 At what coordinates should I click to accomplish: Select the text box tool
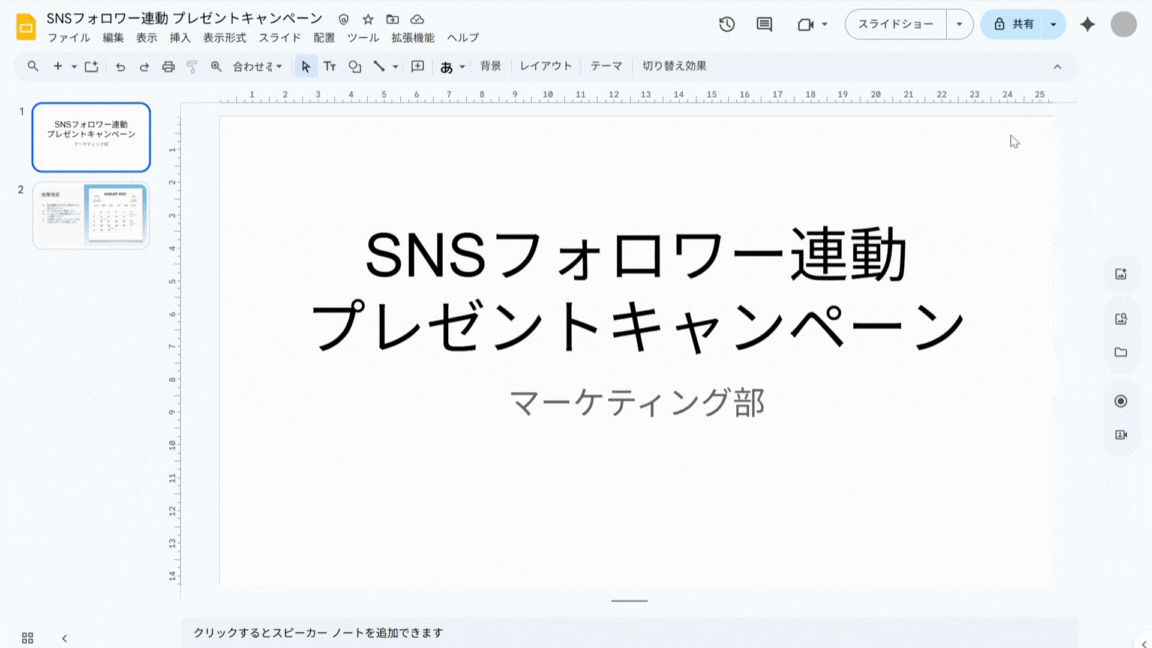point(330,66)
